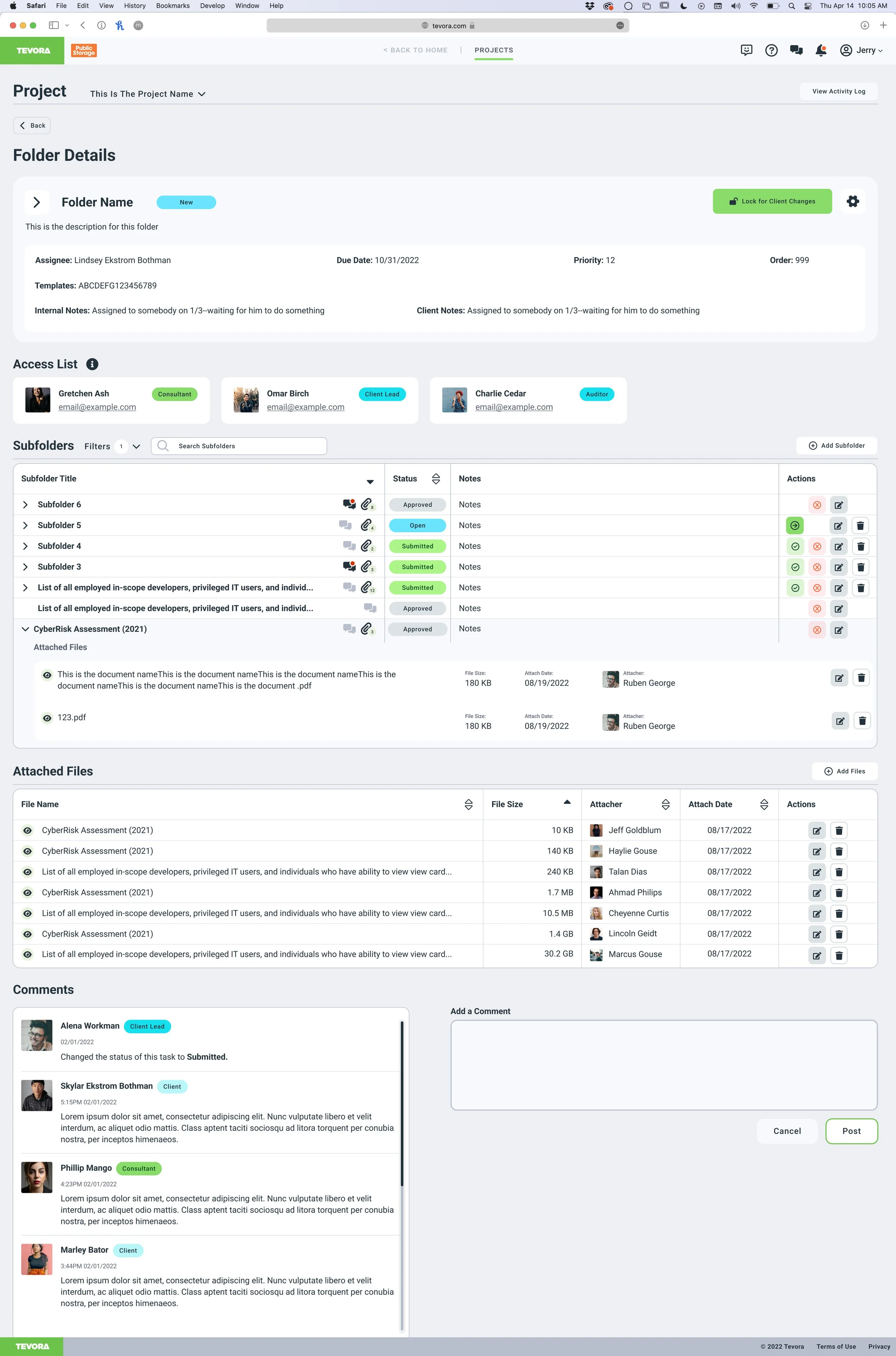The image size is (896, 1356).
Task: Toggle the eye icon for Jeff Goldblum's file
Action: click(x=28, y=830)
